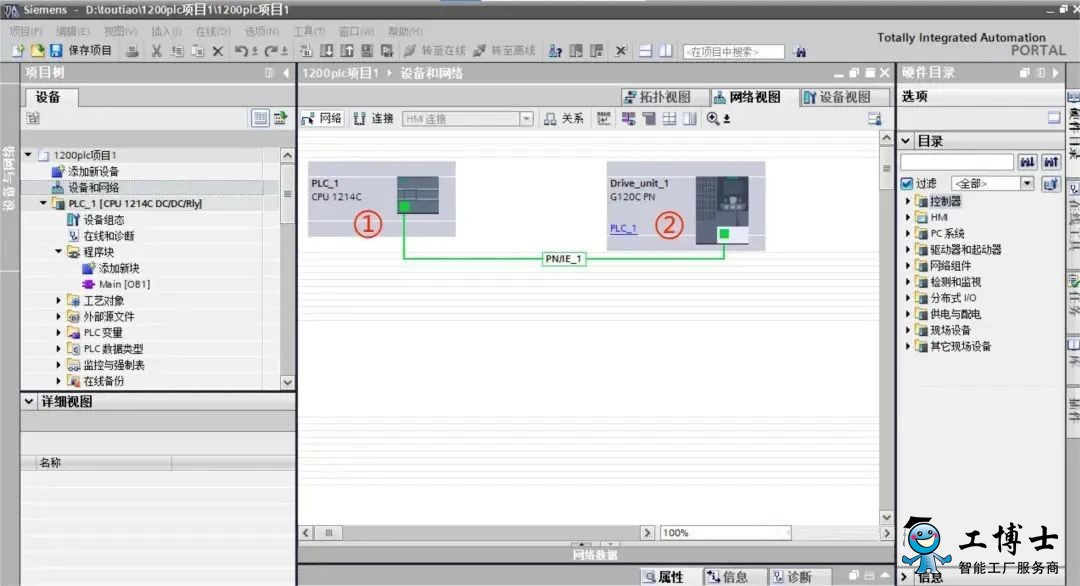This screenshot has width=1080, height=586.
Task: Click the search up icon in catalog
Action: (1050, 162)
